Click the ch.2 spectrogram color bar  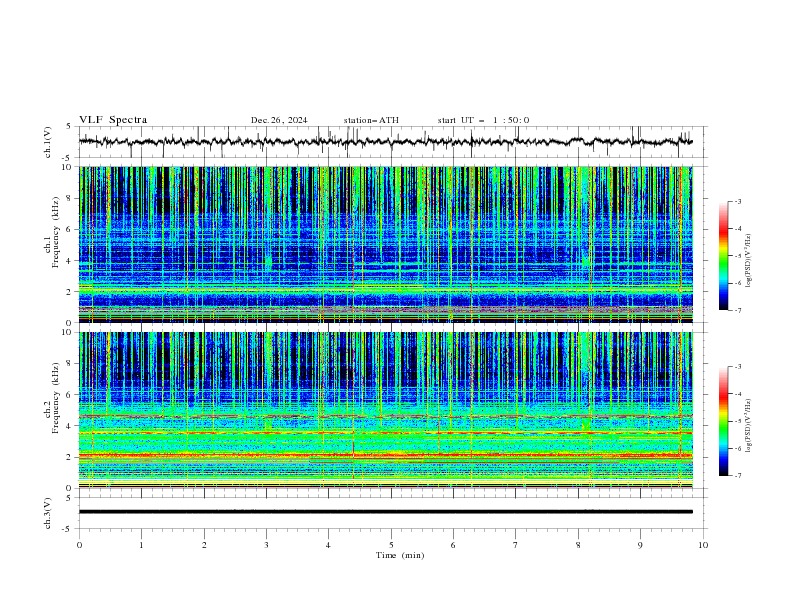pos(723,421)
